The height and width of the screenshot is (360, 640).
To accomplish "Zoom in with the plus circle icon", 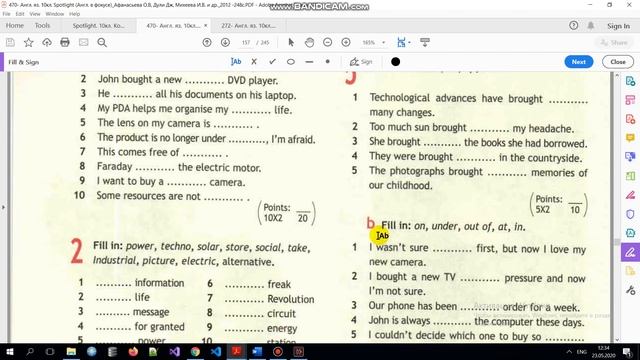I will (x=346, y=42).
